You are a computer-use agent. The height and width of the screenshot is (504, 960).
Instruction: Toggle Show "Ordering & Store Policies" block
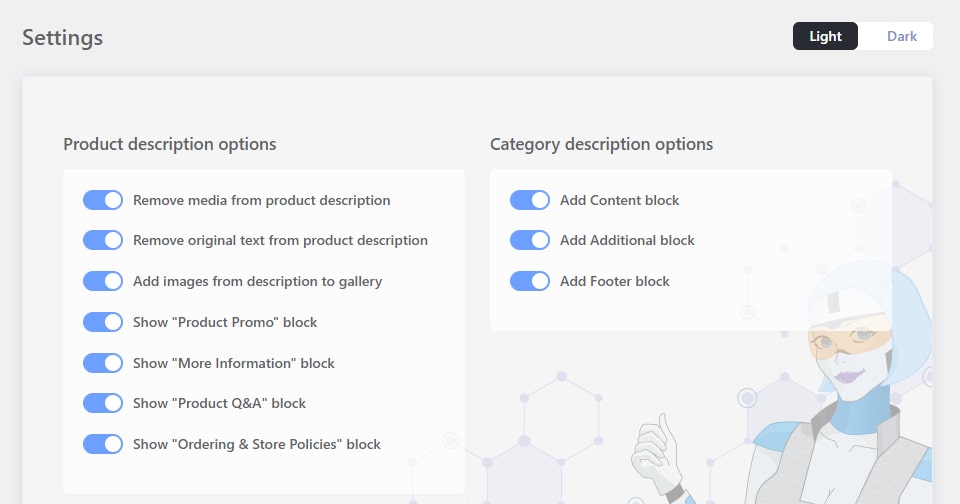click(103, 444)
